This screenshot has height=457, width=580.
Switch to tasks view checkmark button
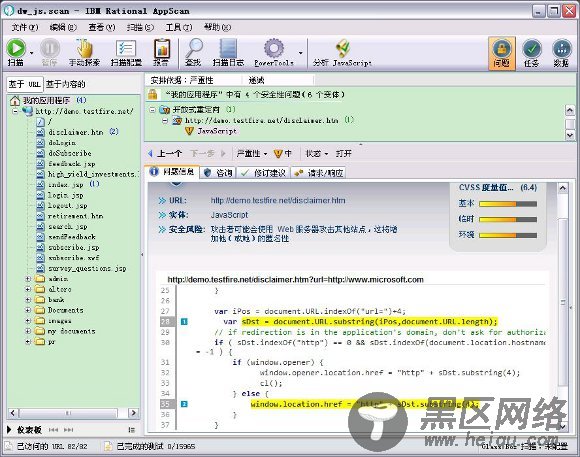[x=532, y=53]
